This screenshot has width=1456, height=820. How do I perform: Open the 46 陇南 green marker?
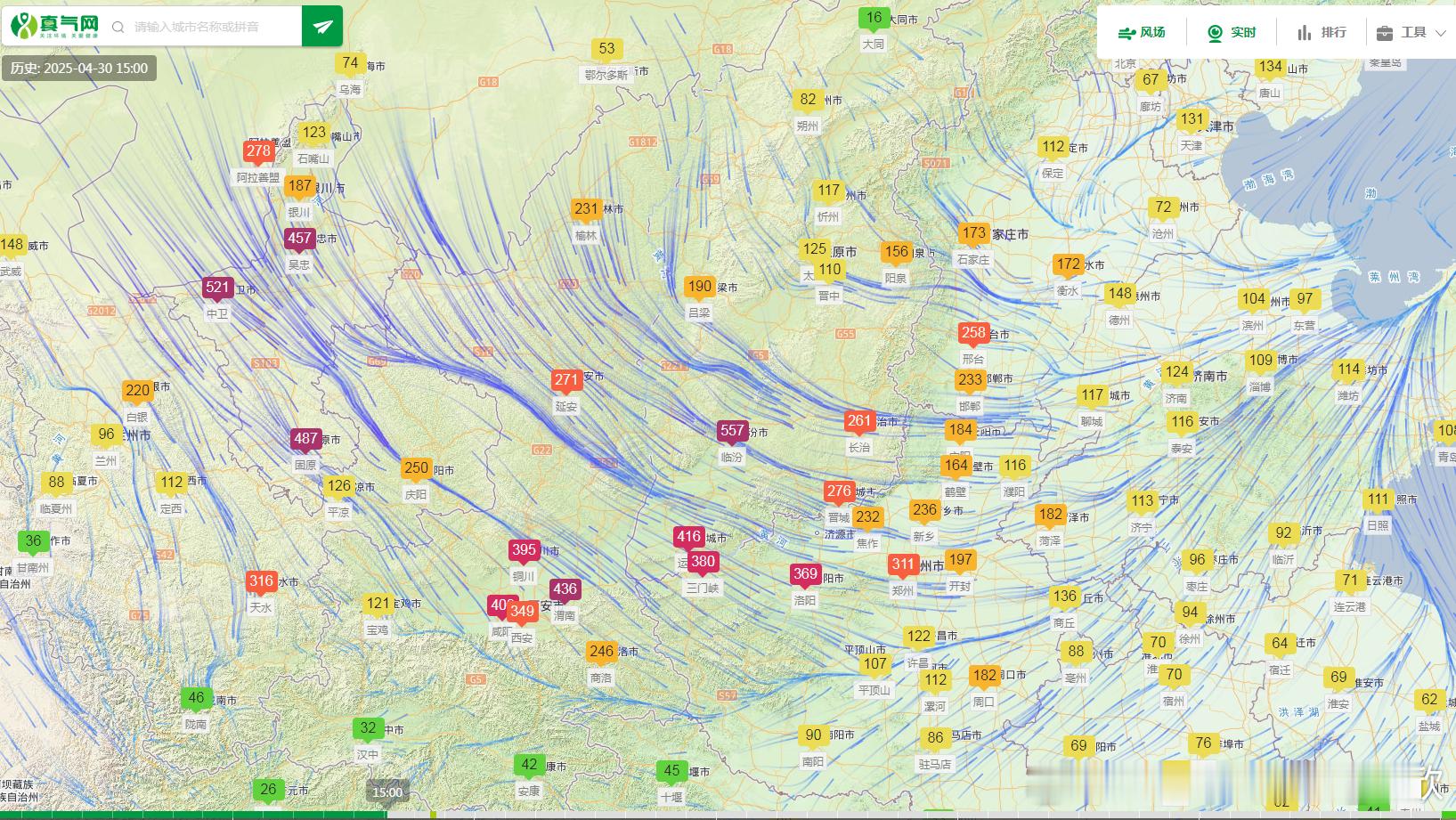coord(196,698)
